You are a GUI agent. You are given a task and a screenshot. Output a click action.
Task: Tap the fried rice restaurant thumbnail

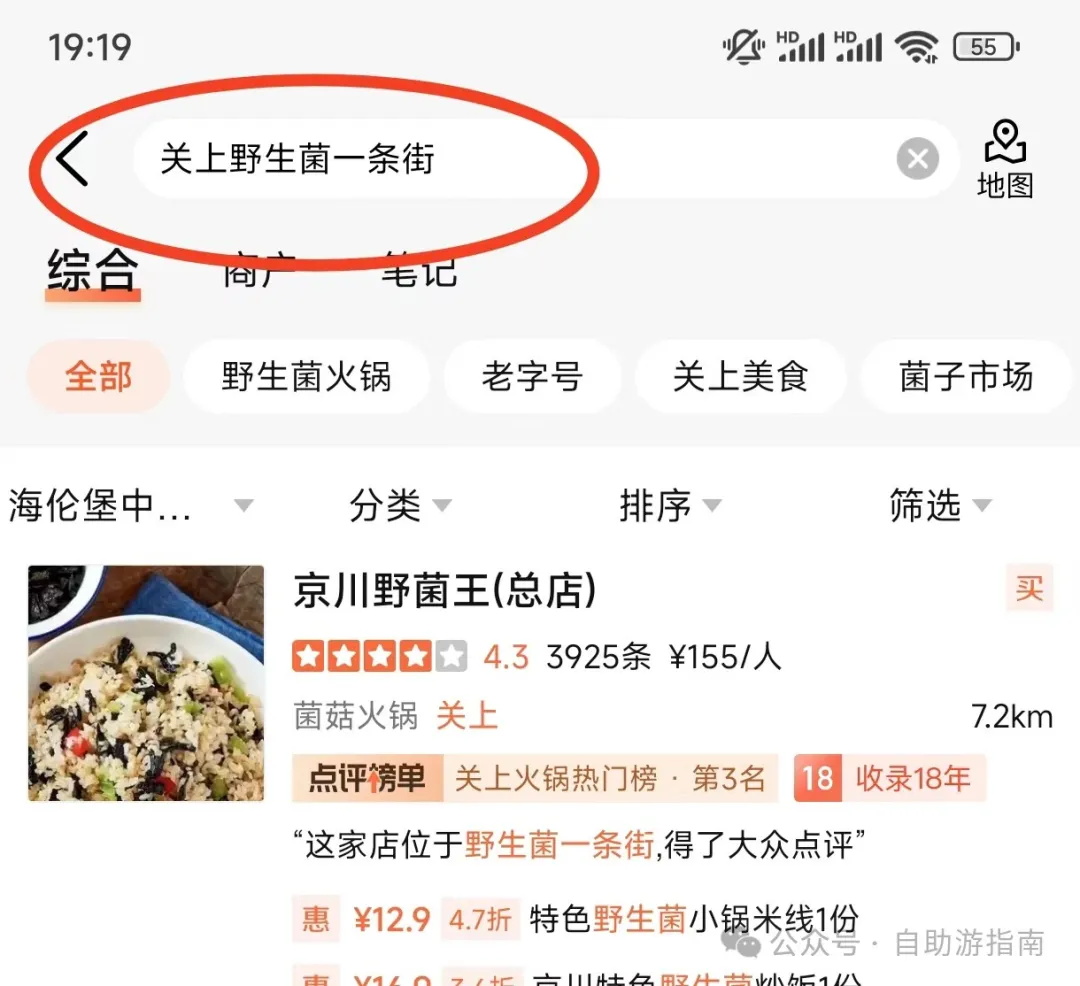(146, 683)
